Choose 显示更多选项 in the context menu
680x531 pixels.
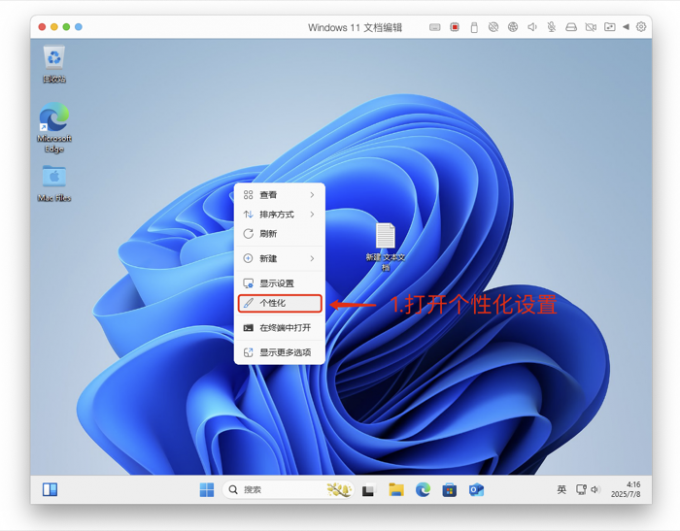coord(279,352)
